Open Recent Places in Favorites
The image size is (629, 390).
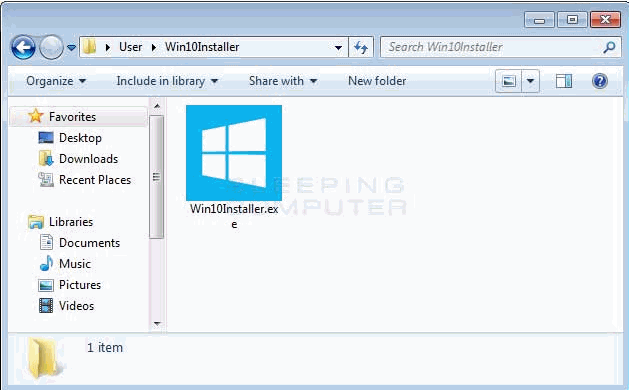(x=95, y=180)
